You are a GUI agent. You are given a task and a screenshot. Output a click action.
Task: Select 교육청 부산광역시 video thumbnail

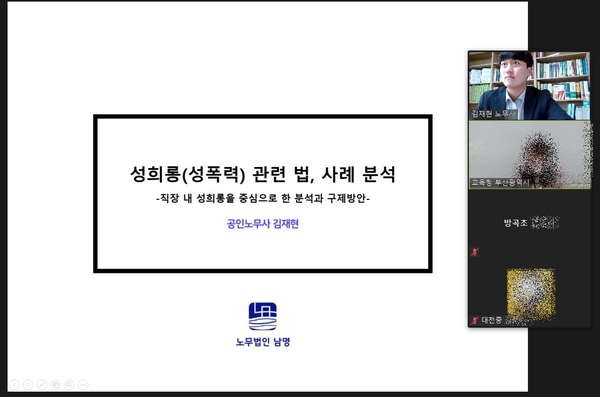(x=529, y=155)
